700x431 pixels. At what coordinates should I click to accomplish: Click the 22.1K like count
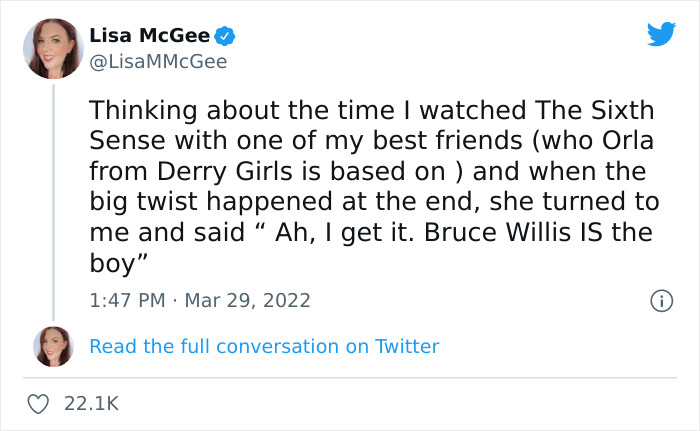click(91, 403)
